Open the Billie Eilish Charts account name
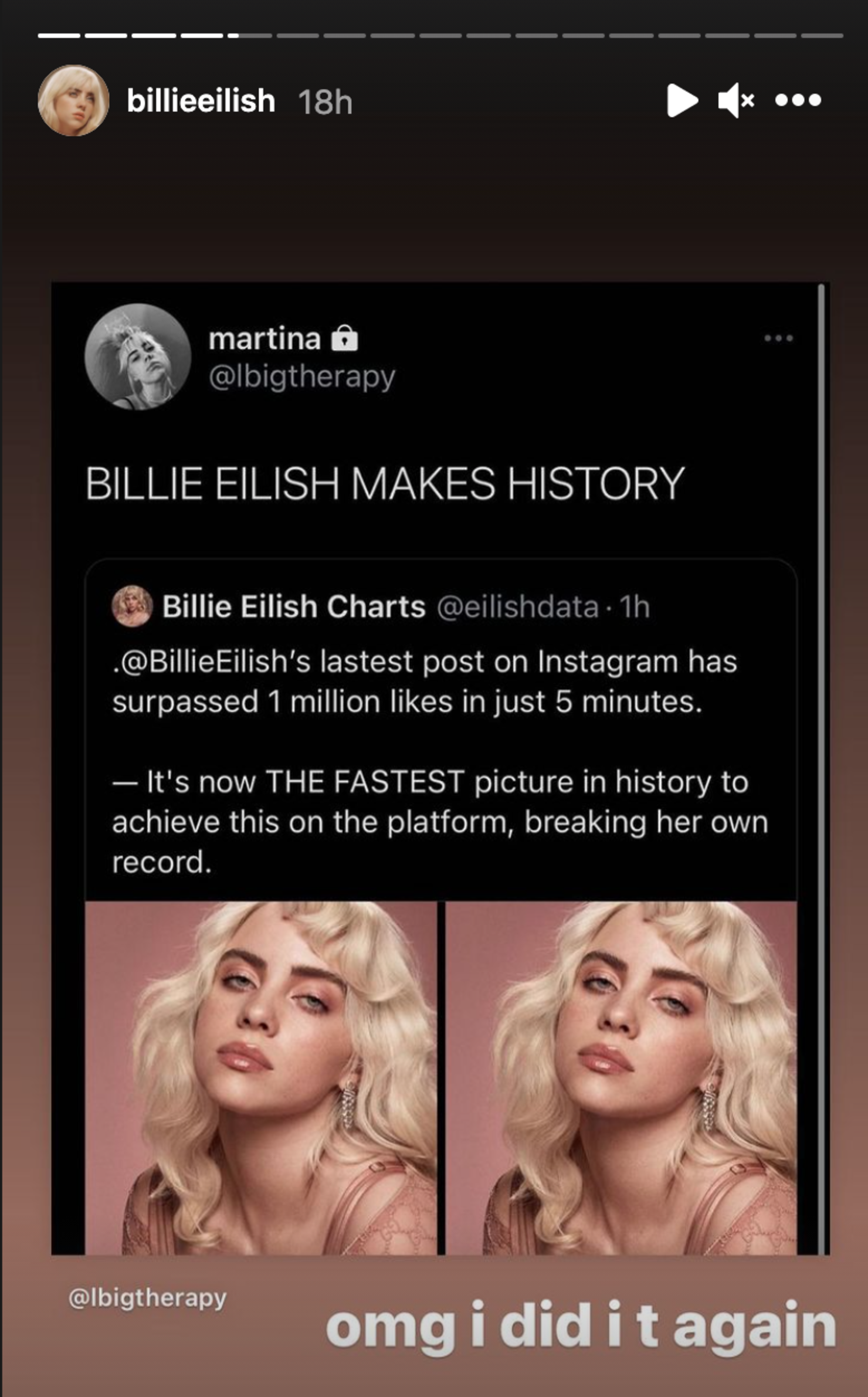 coord(293,606)
